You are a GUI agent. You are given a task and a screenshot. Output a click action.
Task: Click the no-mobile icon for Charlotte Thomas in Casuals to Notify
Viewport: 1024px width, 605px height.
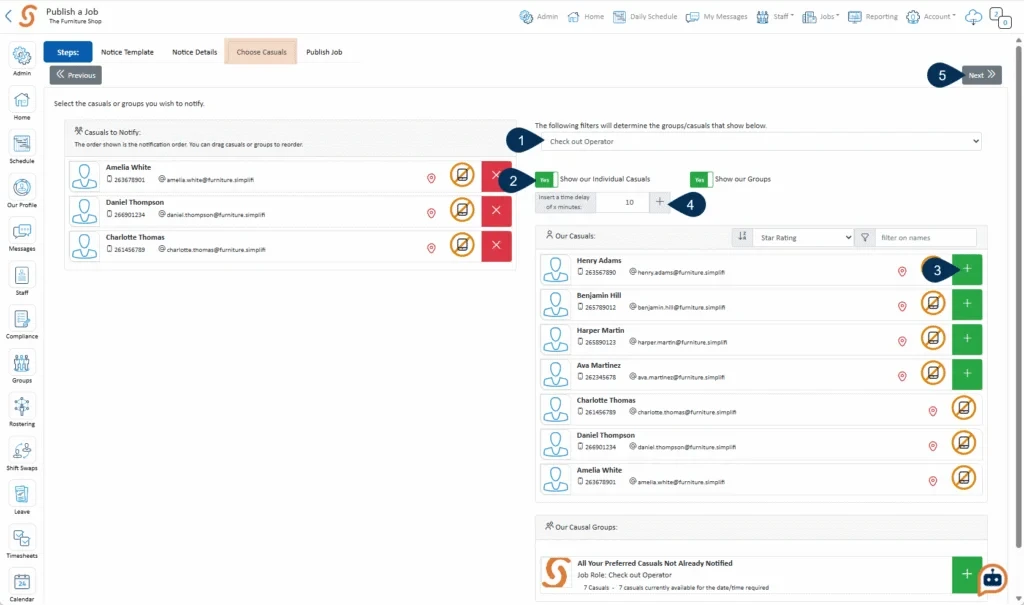tap(462, 245)
